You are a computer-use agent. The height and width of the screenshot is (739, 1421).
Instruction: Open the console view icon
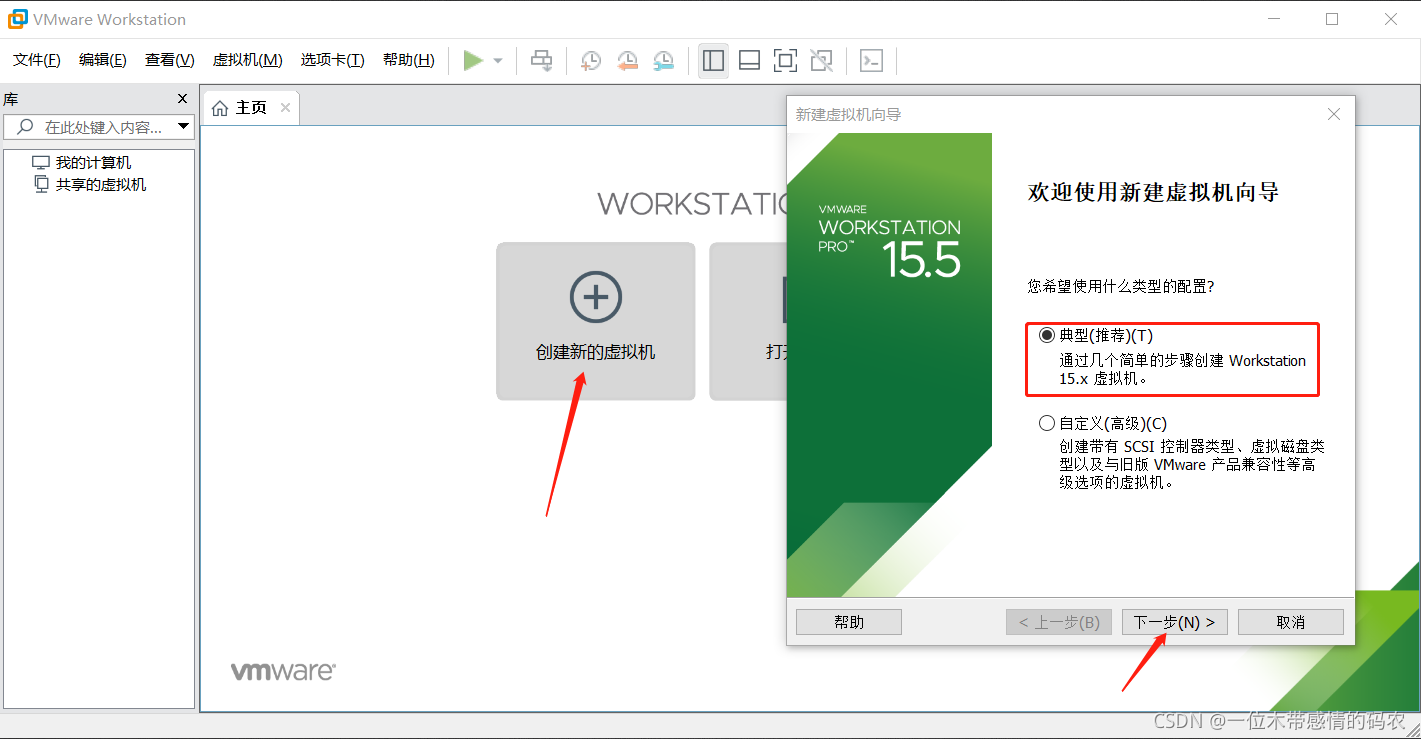871,61
